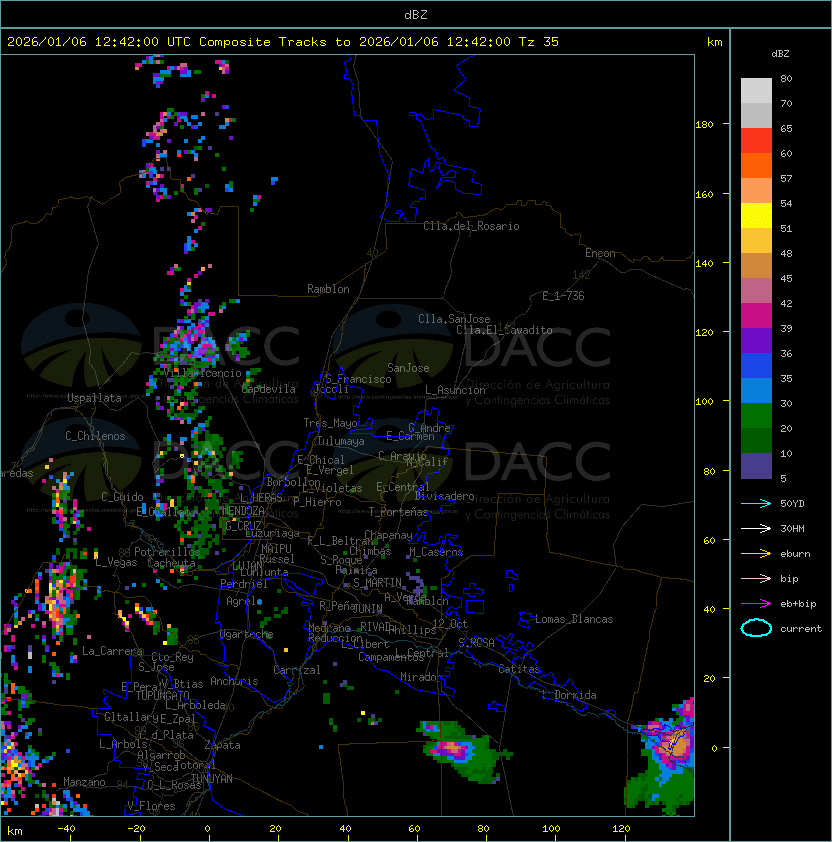Screen dimensions: 832x842
Task: Click the 'L_Asuncion' map label
Action: [x=455, y=390]
